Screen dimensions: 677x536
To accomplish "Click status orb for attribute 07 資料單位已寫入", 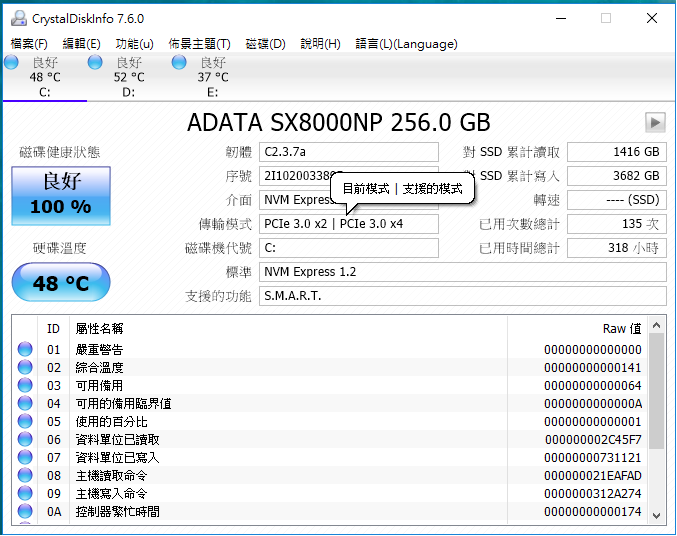I will (x=25, y=457).
